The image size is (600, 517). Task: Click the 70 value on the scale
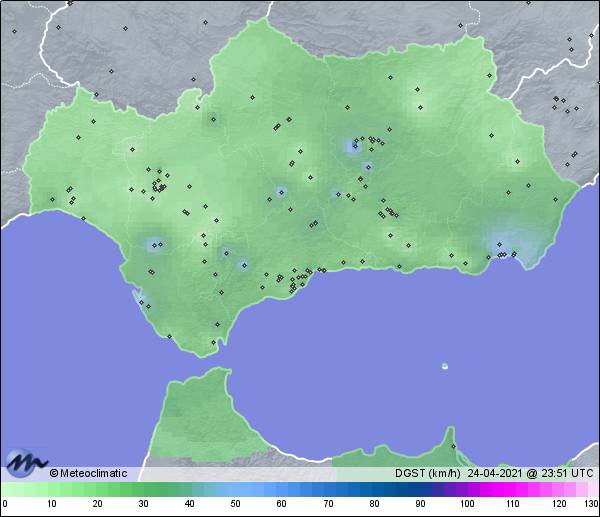click(x=328, y=504)
